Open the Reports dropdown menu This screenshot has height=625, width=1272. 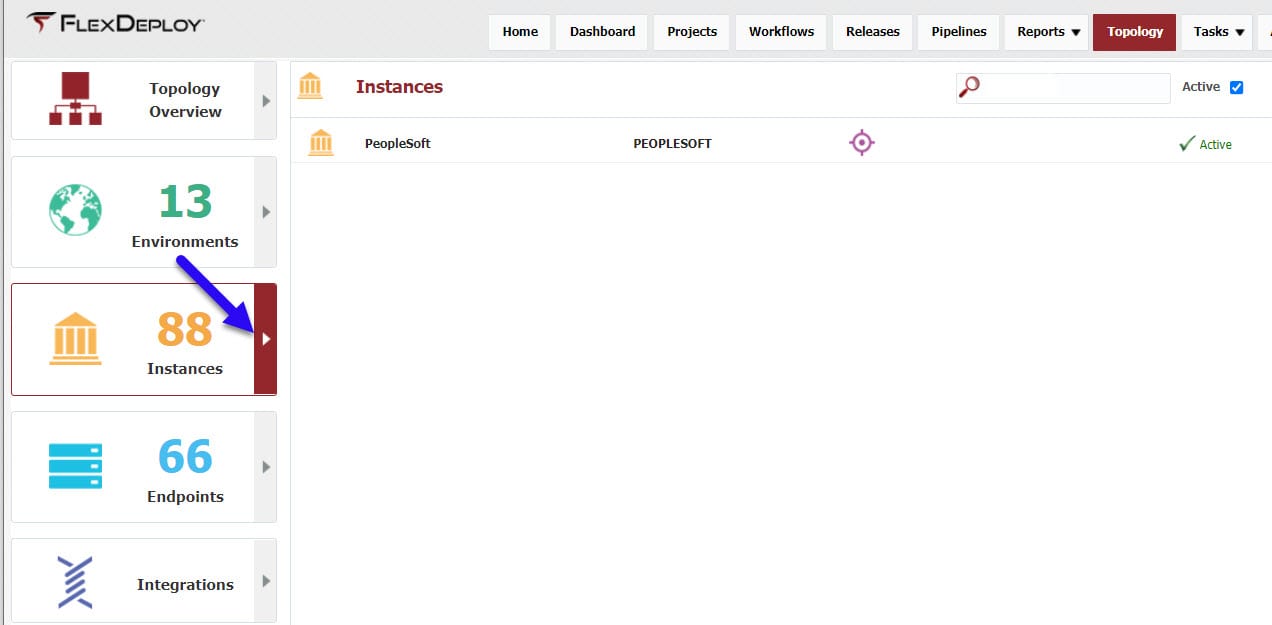[x=1048, y=32]
